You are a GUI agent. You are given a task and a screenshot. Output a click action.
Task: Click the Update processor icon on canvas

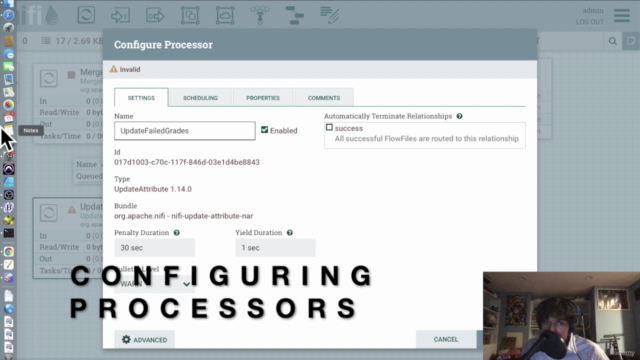49,213
